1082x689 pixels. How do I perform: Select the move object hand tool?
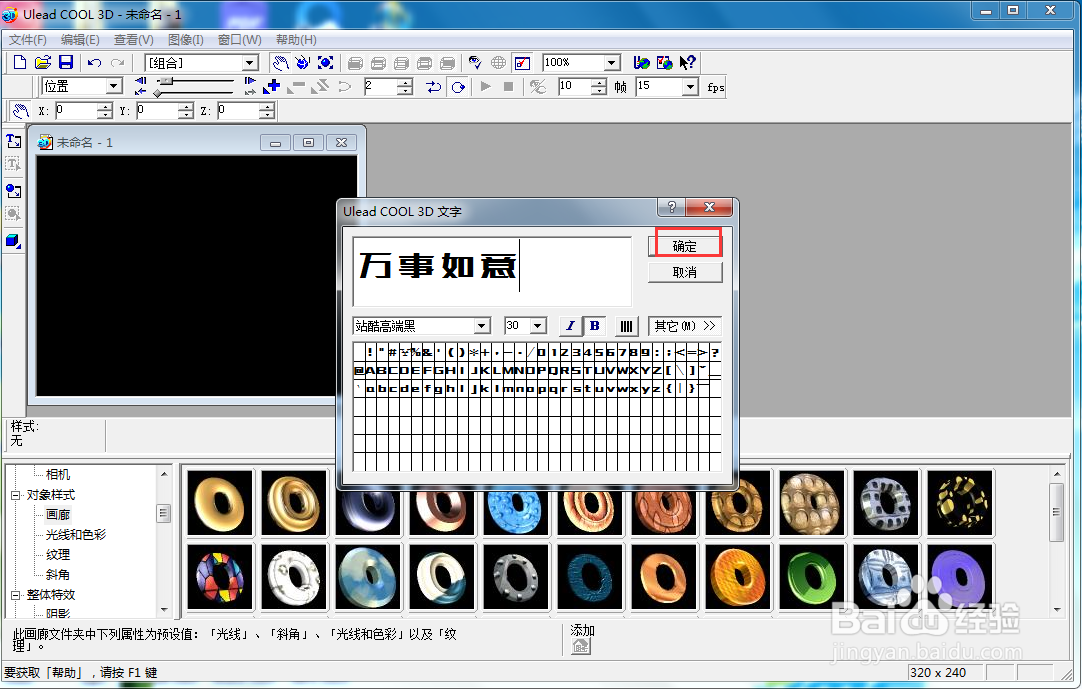280,63
